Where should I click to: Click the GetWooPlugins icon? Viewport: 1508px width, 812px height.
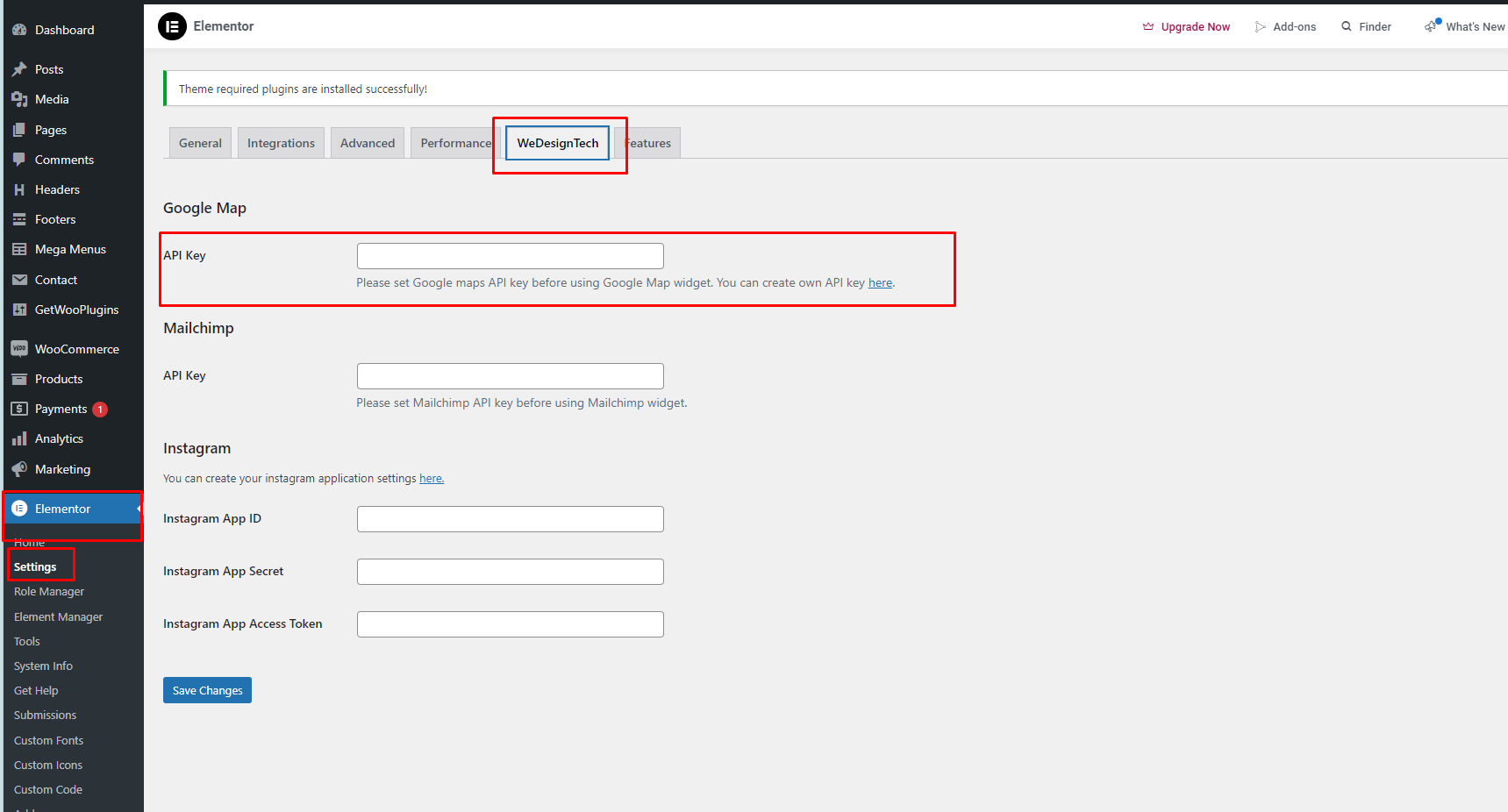[x=19, y=310]
